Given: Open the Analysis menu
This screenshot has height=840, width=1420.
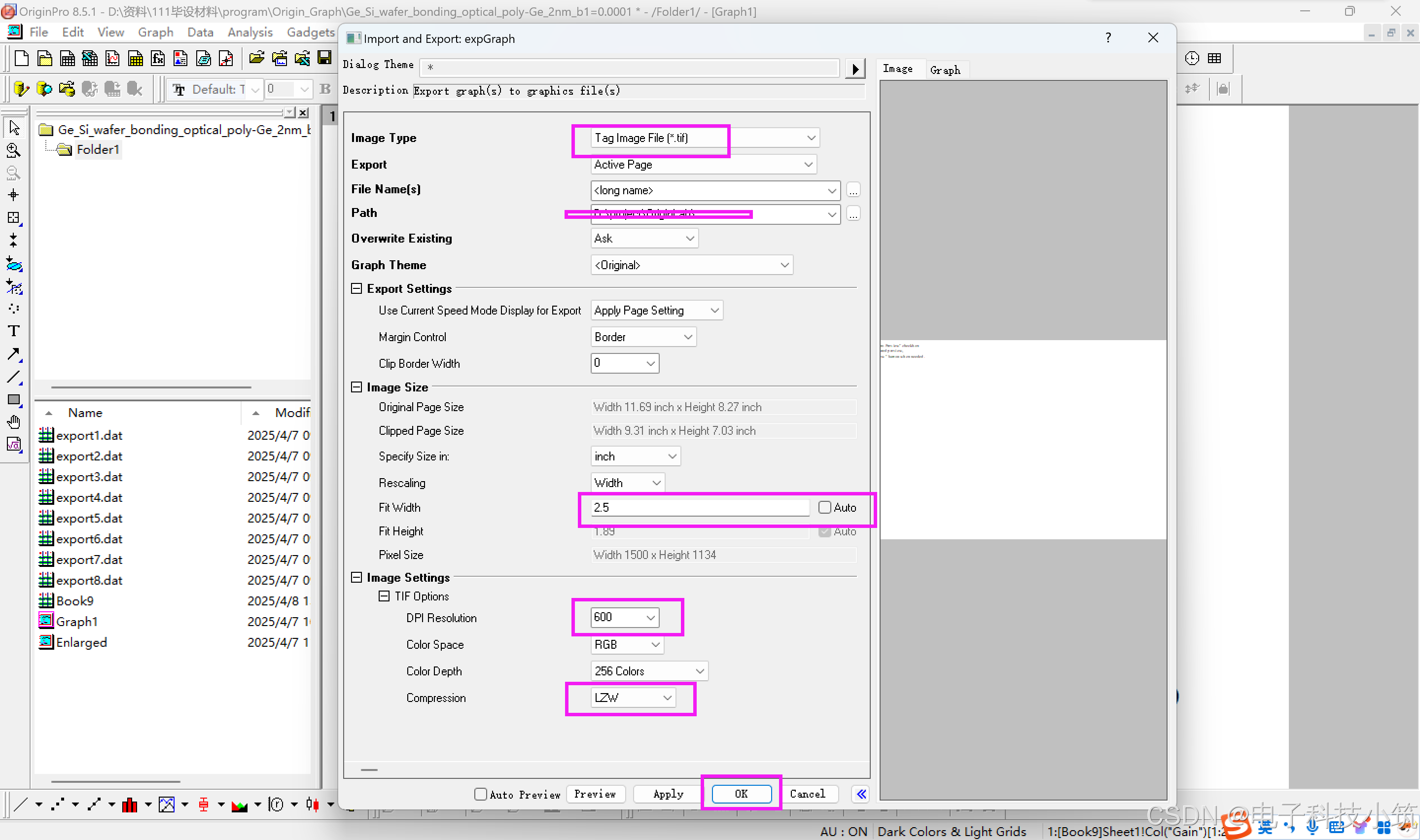Looking at the screenshot, I should tap(249, 32).
